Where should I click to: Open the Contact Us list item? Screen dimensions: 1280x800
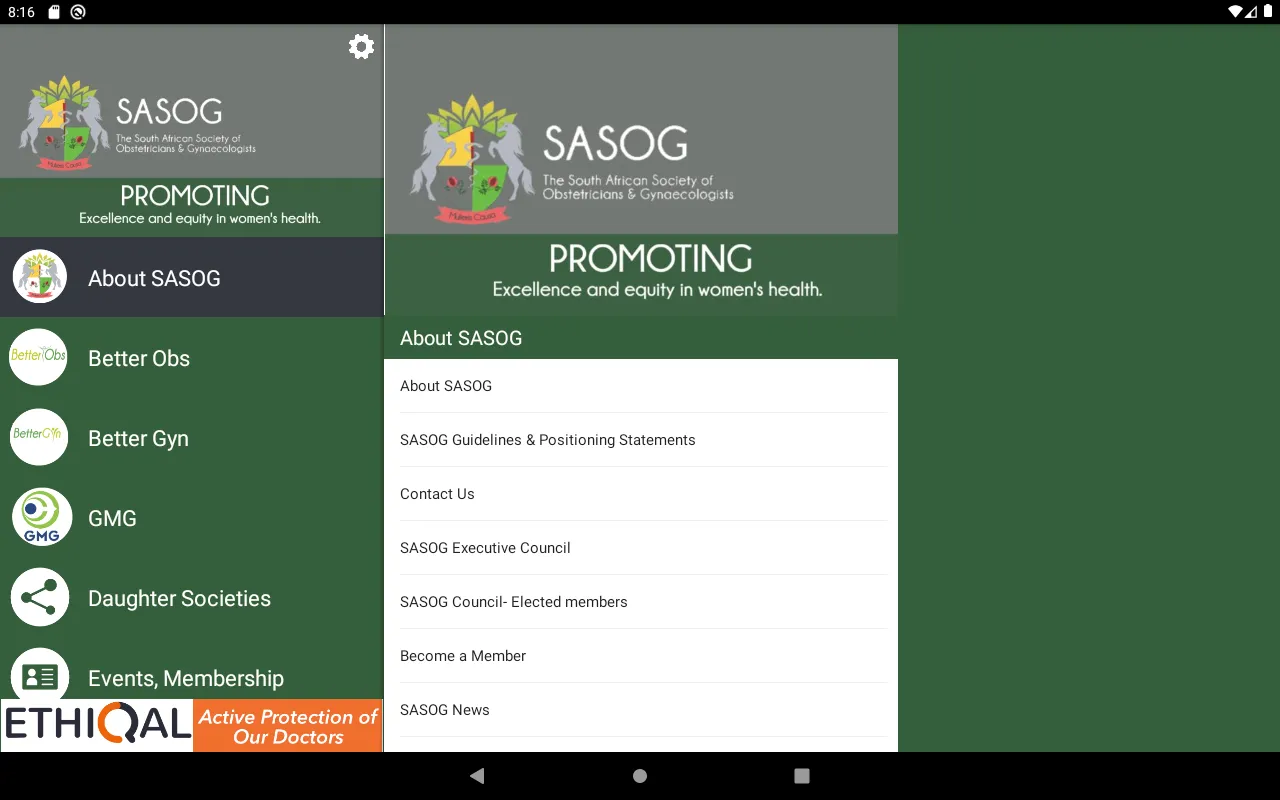coord(641,494)
